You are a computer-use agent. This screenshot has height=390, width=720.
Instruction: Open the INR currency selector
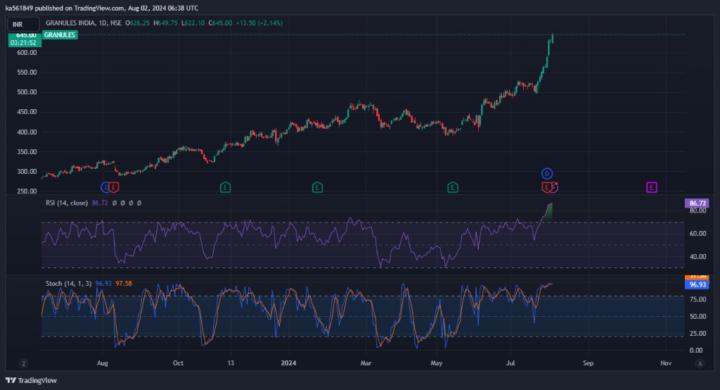pos(23,24)
